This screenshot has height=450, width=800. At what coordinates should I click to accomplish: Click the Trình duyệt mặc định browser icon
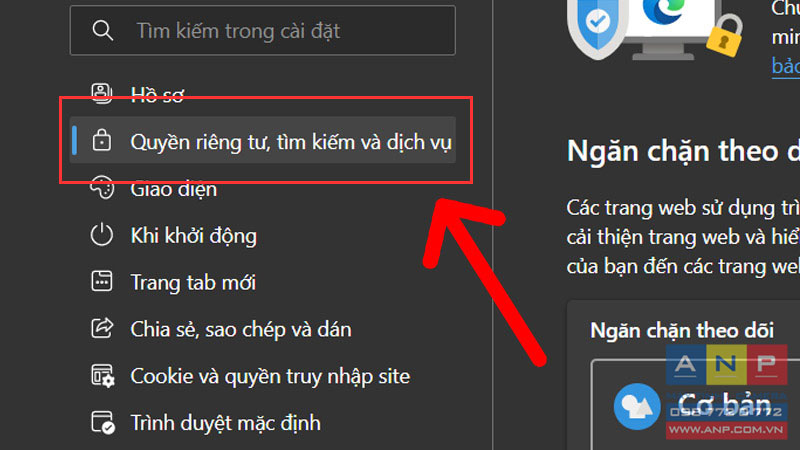point(103,422)
